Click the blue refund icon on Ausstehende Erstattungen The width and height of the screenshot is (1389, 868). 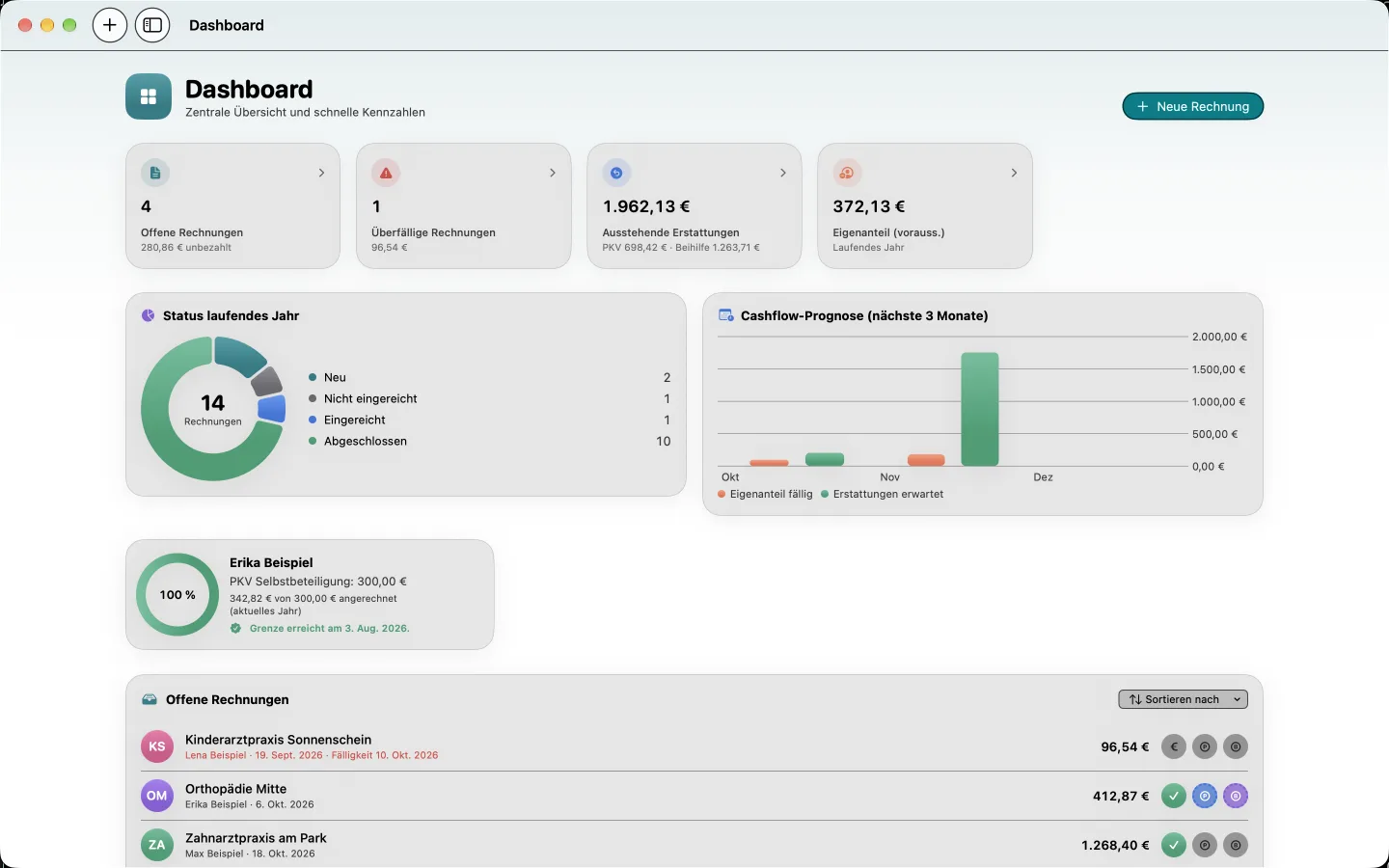pos(616,173)
